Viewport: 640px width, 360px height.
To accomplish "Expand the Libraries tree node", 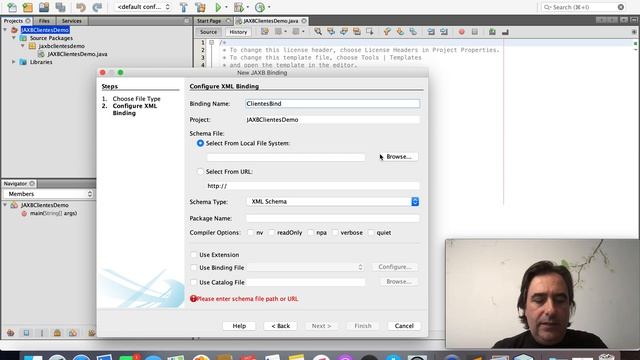I will coord(14,62).
